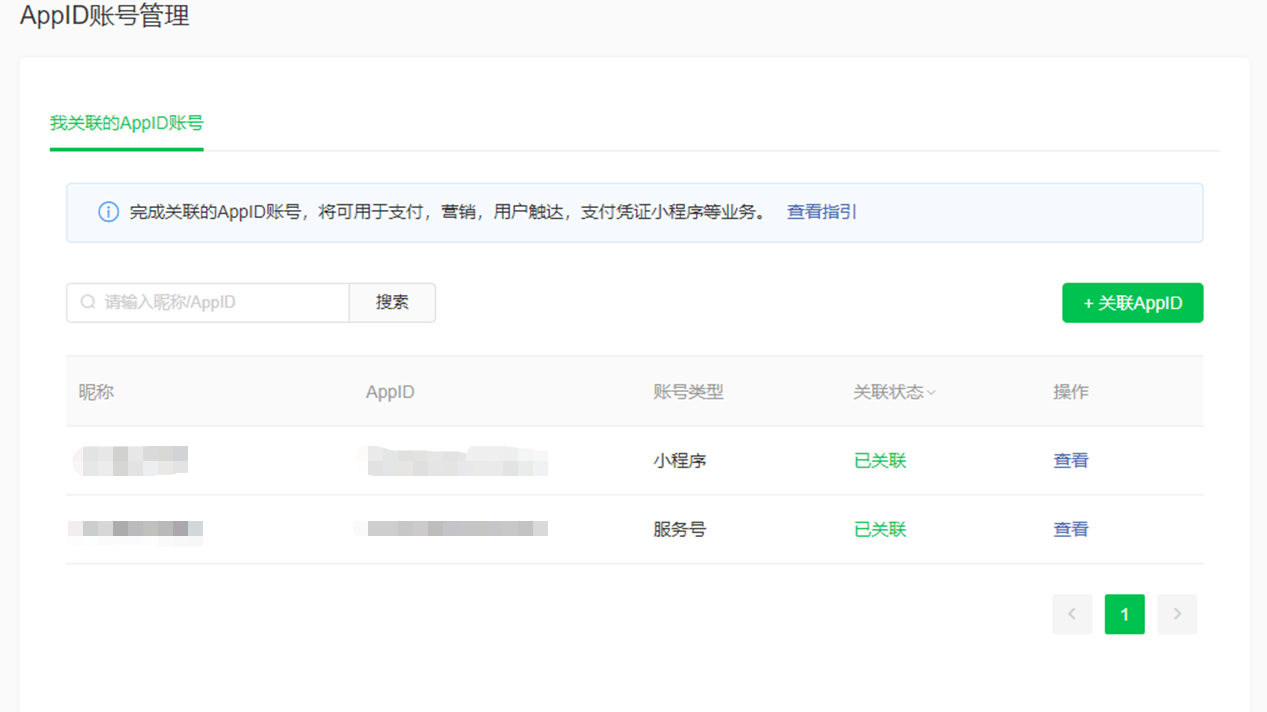Click the blurred nickname in the 小程序 row
Image resolution: width=1267 pixels, height=712 pixels.
pos(130,461)
